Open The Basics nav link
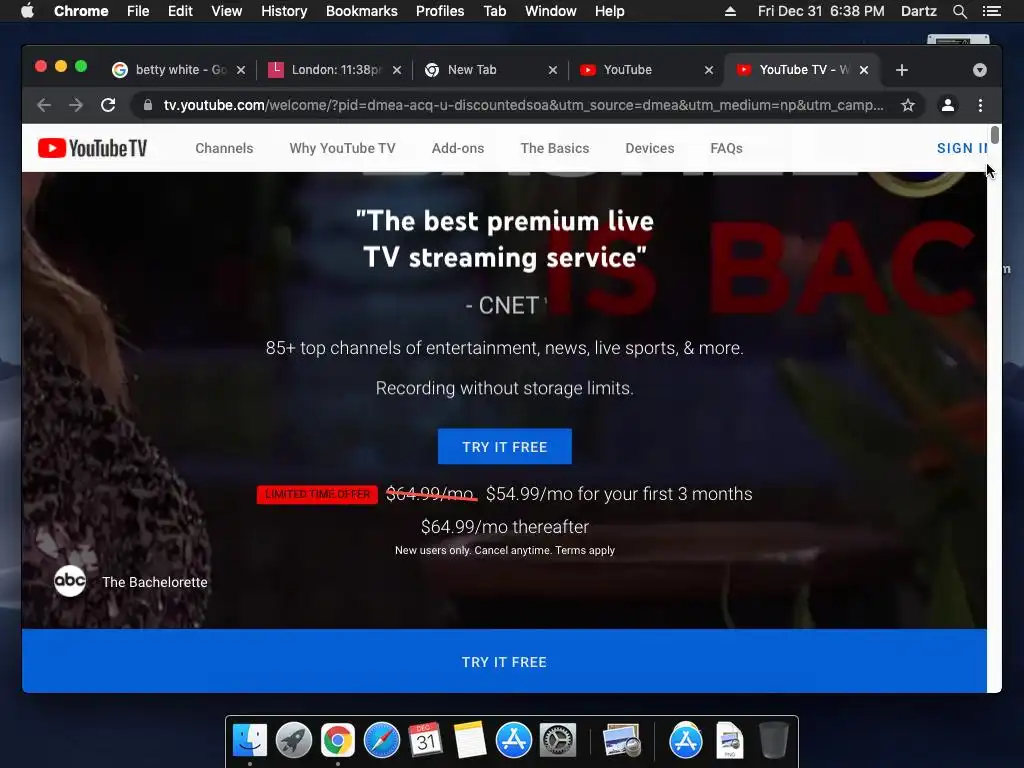Image resolution: width=1024 pixels, height=768 pixels. [x=554, y=148]
